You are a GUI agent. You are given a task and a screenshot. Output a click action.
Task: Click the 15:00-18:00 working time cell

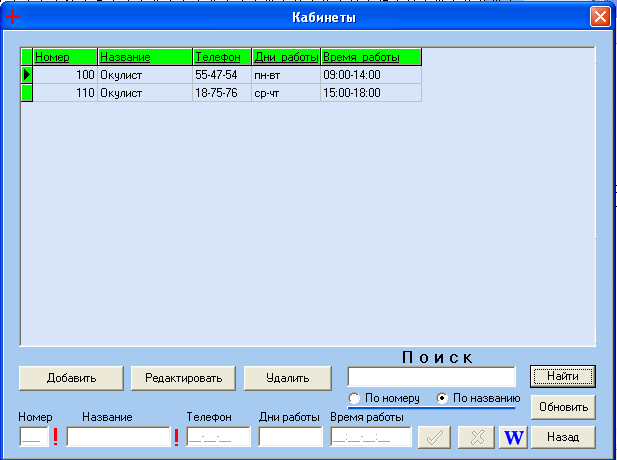point(371,93)
